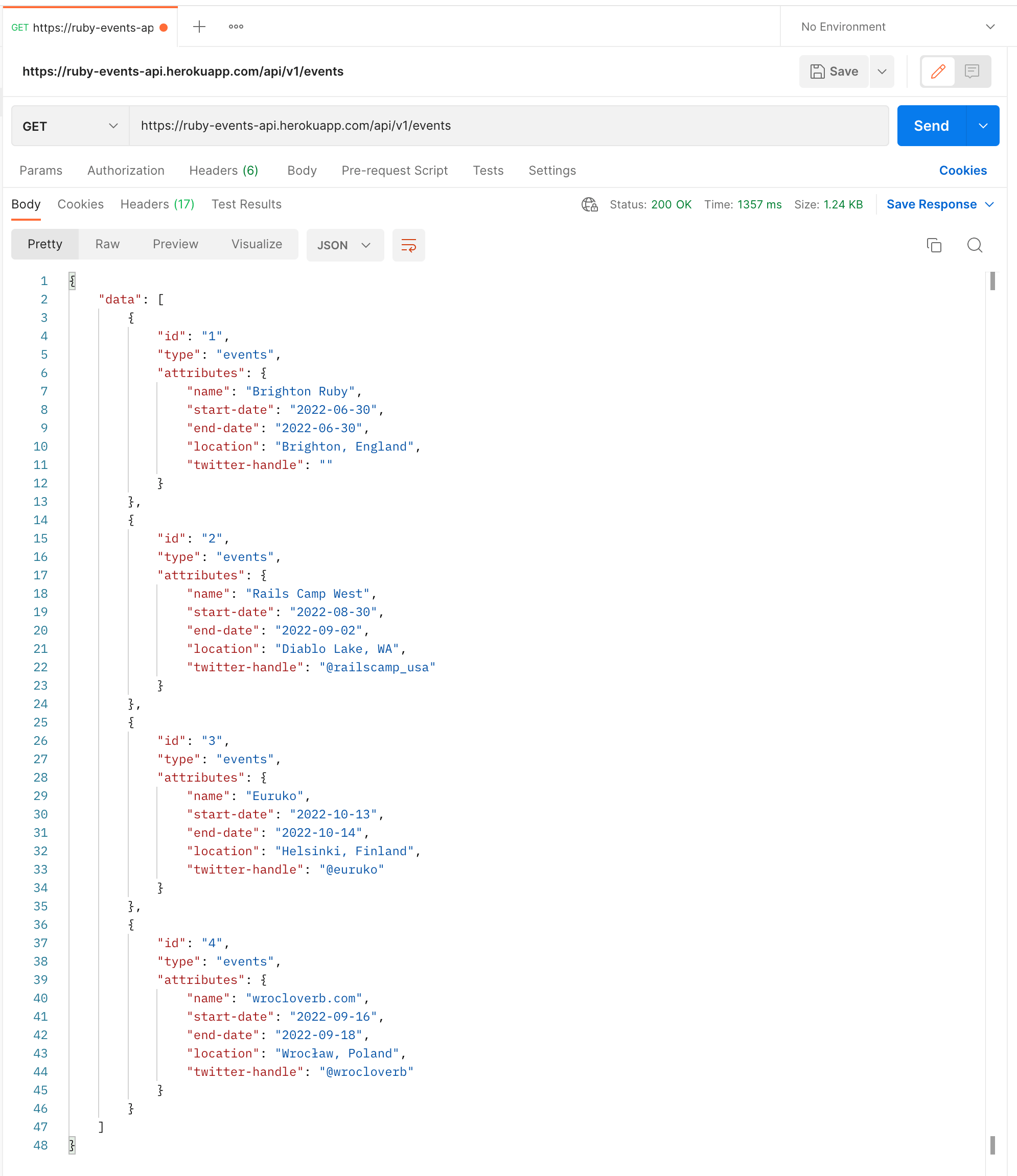Viewport: 1017px width, 1176px height.
Task: Change the JSON format dropdown
Action: [345, 245]
